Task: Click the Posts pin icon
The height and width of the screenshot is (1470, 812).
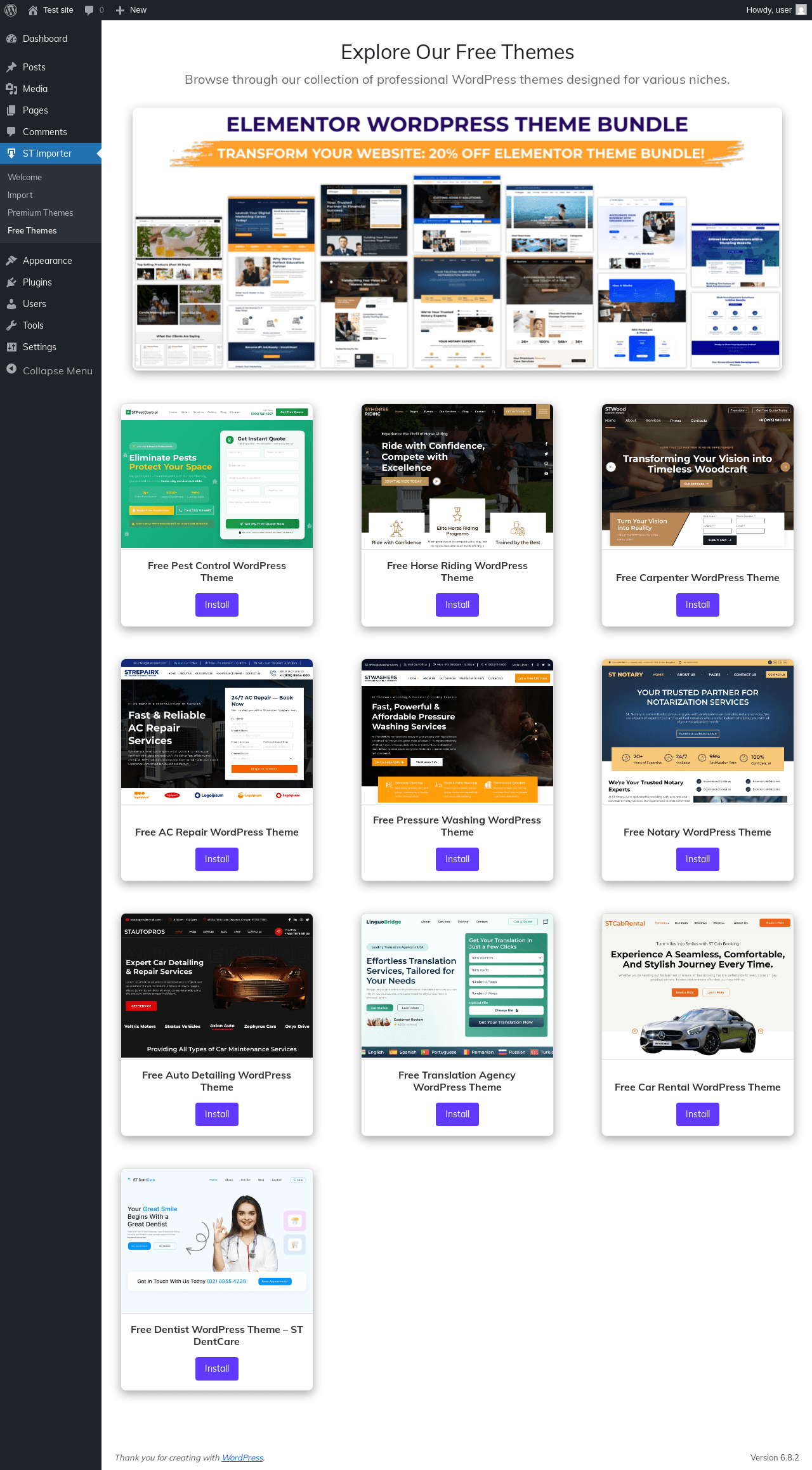Action: click(11, 67)
